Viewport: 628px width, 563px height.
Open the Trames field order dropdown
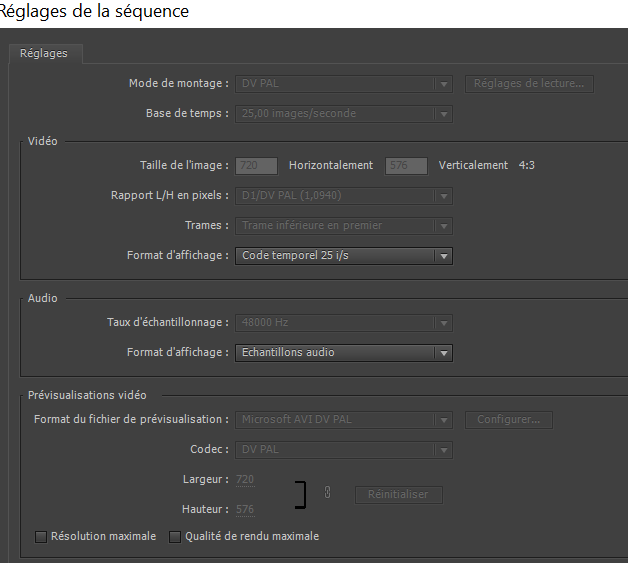pyautogui.click(x=344, y=226)
